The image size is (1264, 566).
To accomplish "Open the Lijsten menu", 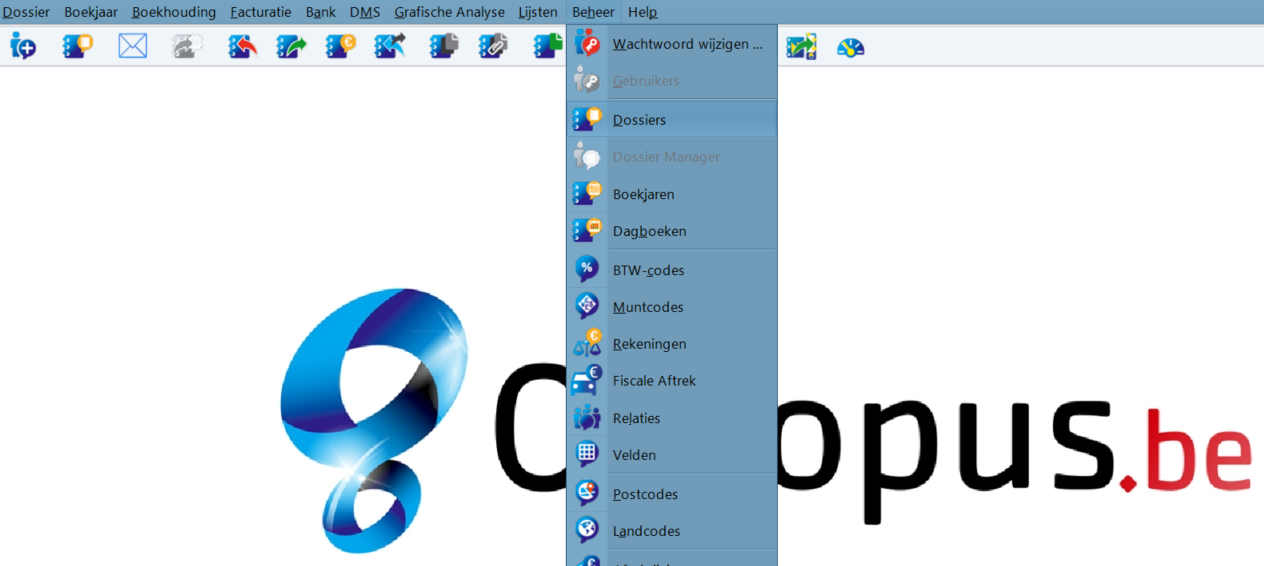I will pos(538,12).
